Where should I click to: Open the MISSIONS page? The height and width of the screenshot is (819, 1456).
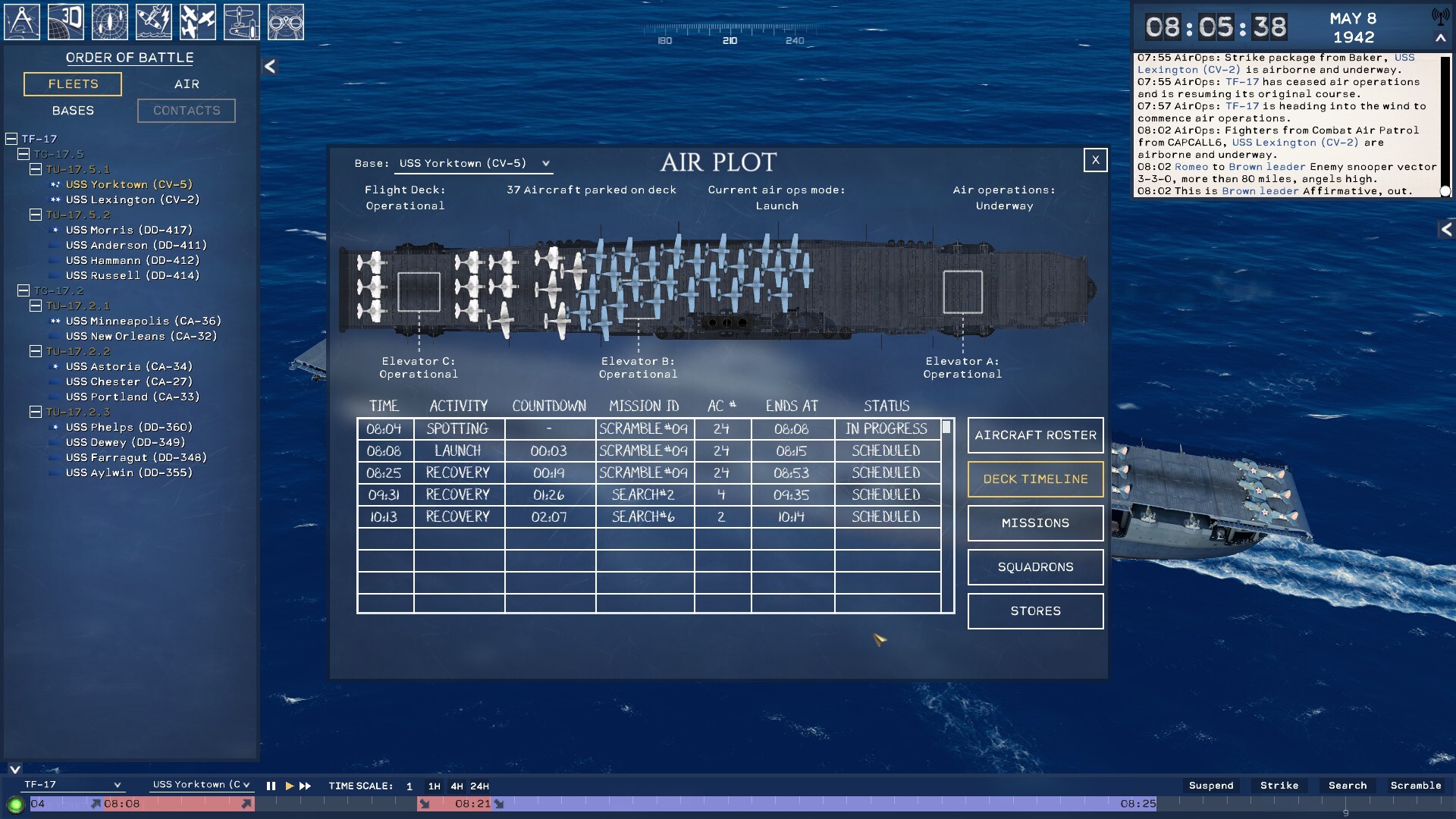coord(1035,523)
